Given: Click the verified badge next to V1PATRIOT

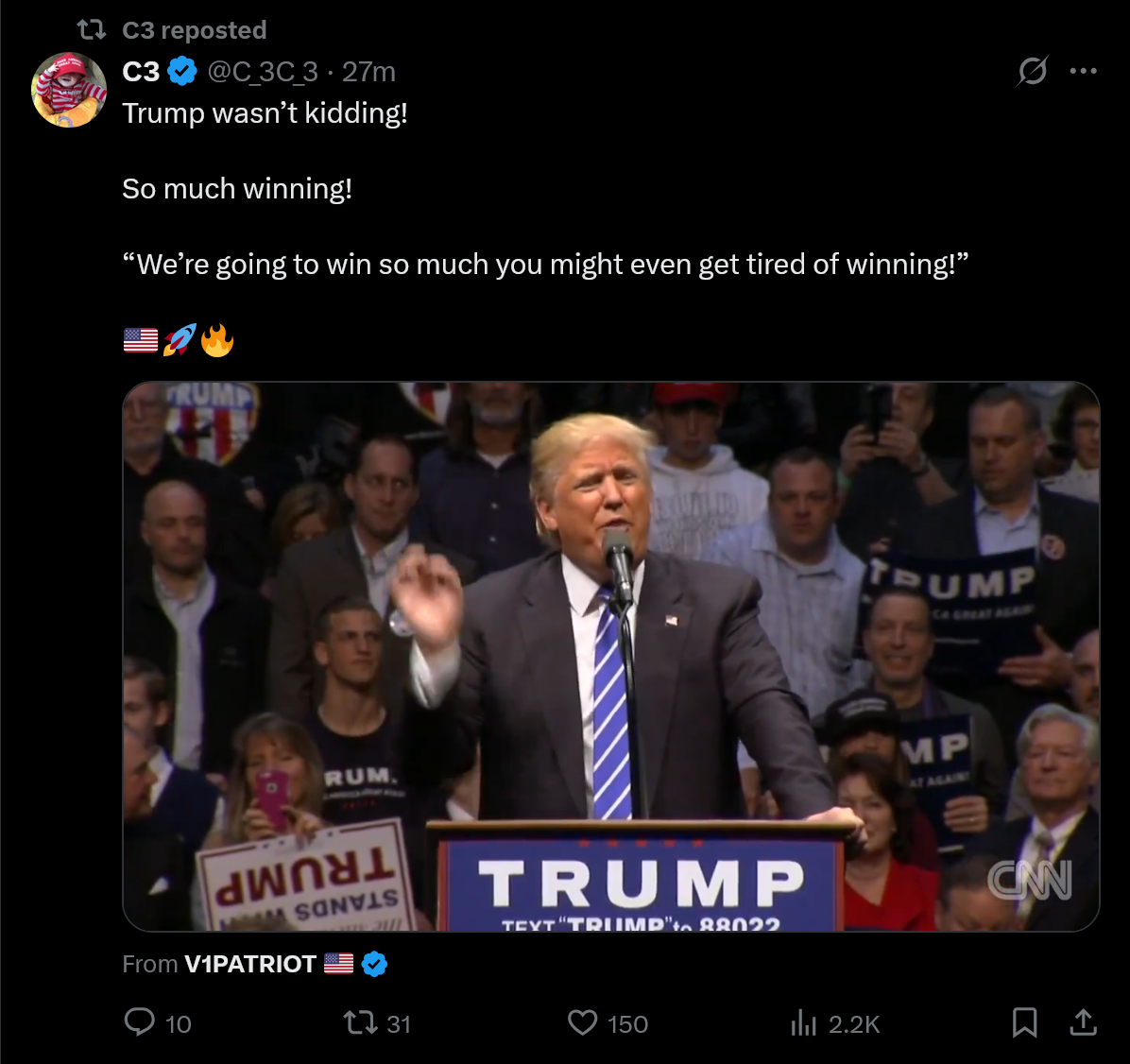Looking at the screenshot, I should (374, 964).
